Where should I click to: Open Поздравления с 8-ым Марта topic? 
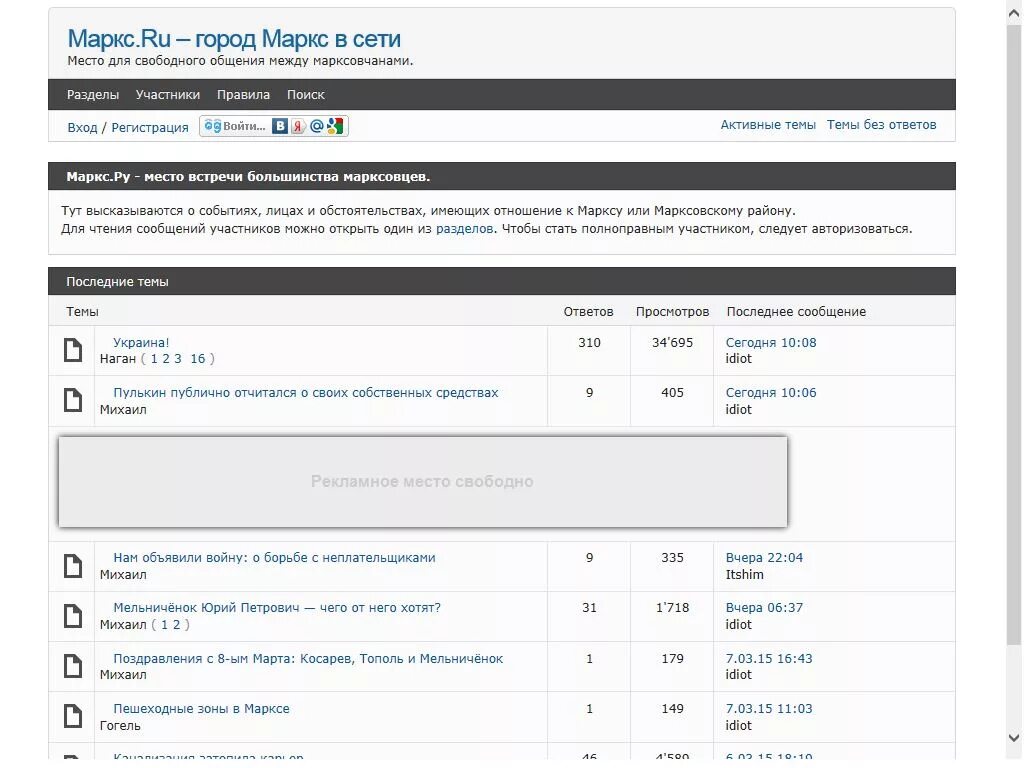308,658
